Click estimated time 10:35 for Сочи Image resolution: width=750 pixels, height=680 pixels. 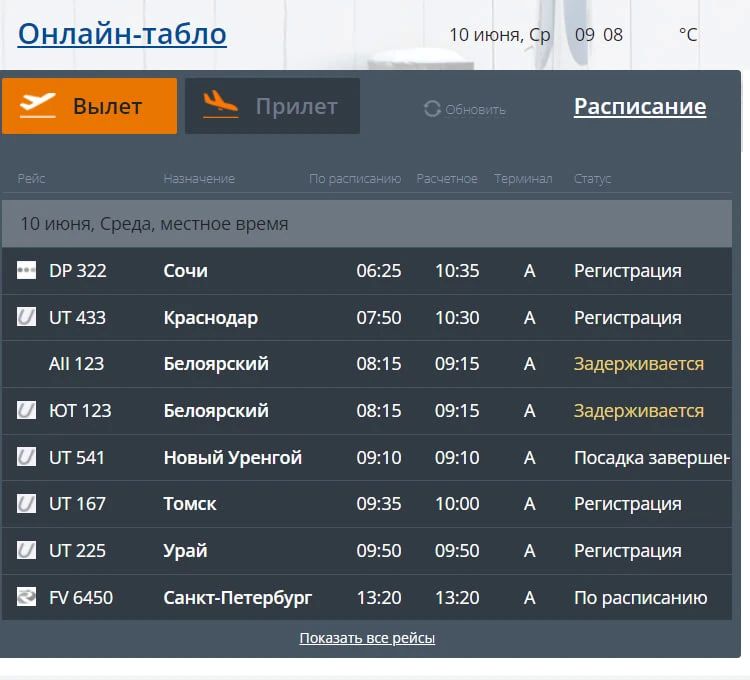point(457,271)
